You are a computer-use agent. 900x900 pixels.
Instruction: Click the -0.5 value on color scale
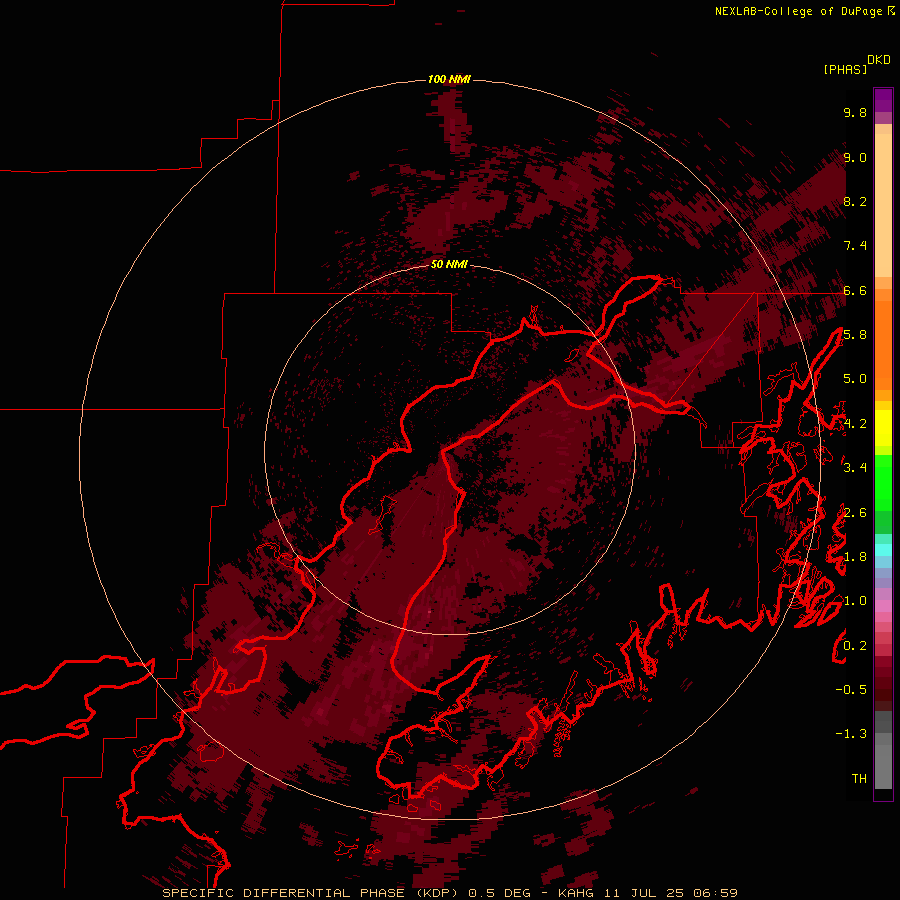pos(851,690)
